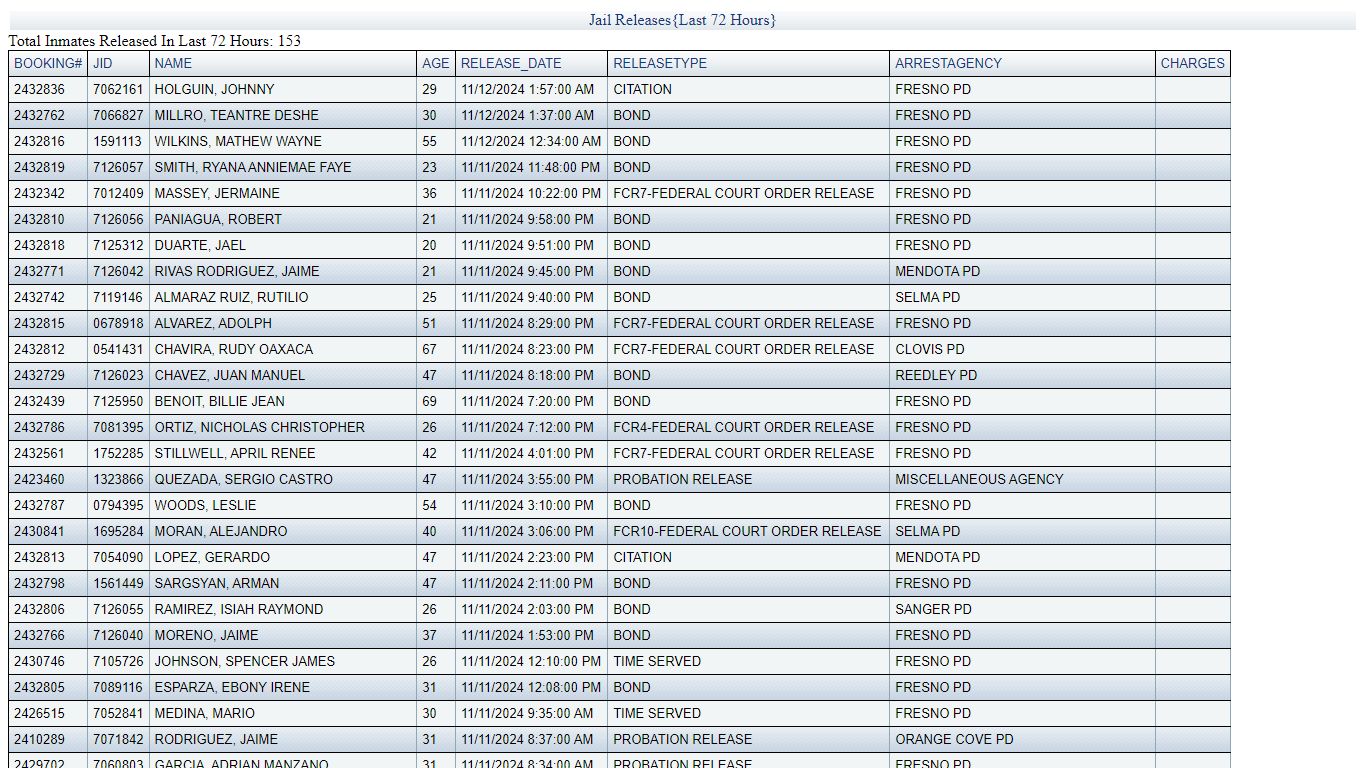The width and height of the screenshot is (1366, 768).
Task: Click name MILLRO, TEANTRE DESHE
Action: [236, 115]
